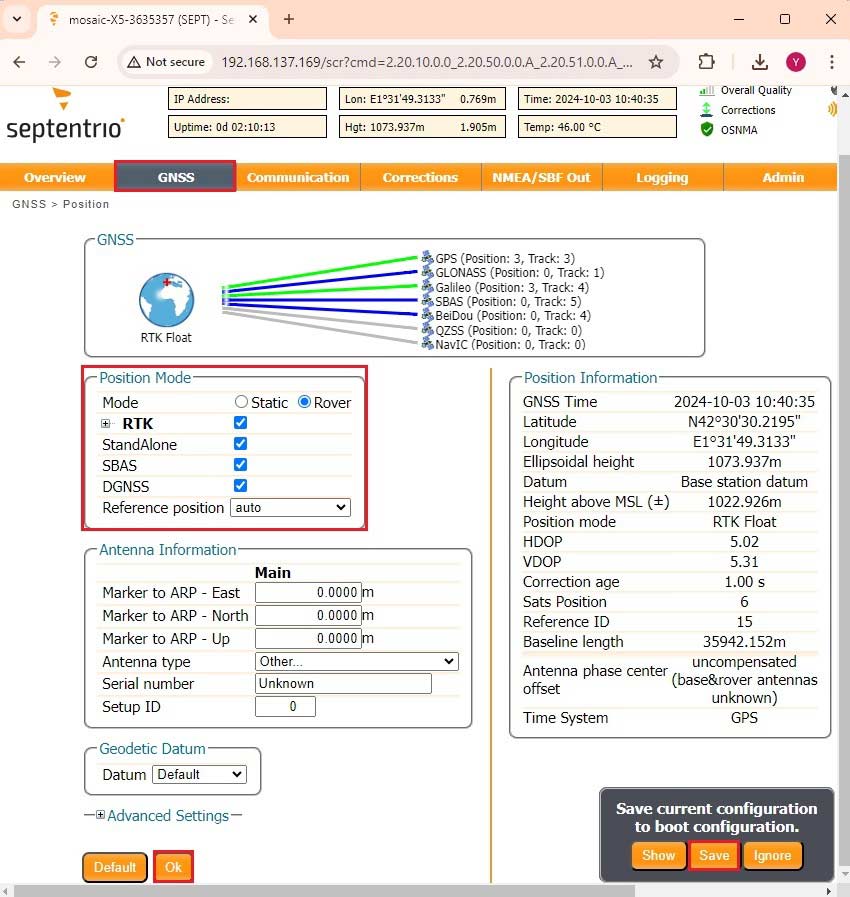Image resolution: width=850 pixels, height=897 pixels.
Task: Click the RTK Float globe icon
Action: tap(166, 296)
